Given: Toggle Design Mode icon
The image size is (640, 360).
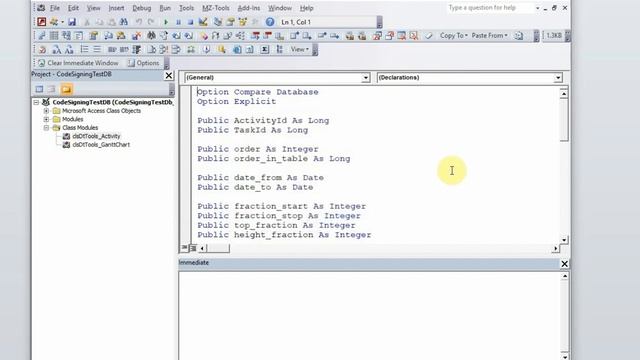Looking at the screenshot, I should click(x=203, y=22).
